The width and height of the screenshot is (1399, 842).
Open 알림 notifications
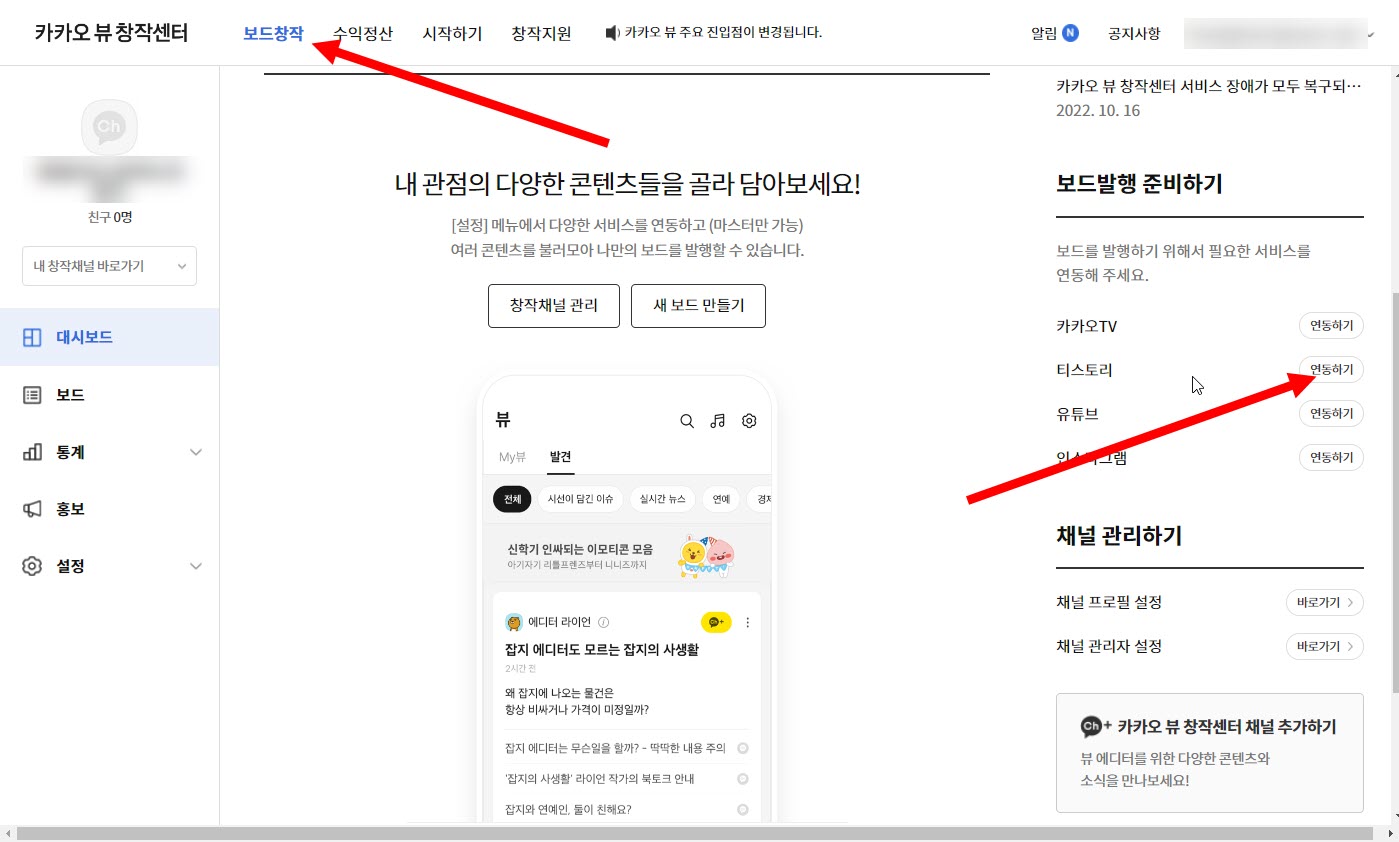1044,33
